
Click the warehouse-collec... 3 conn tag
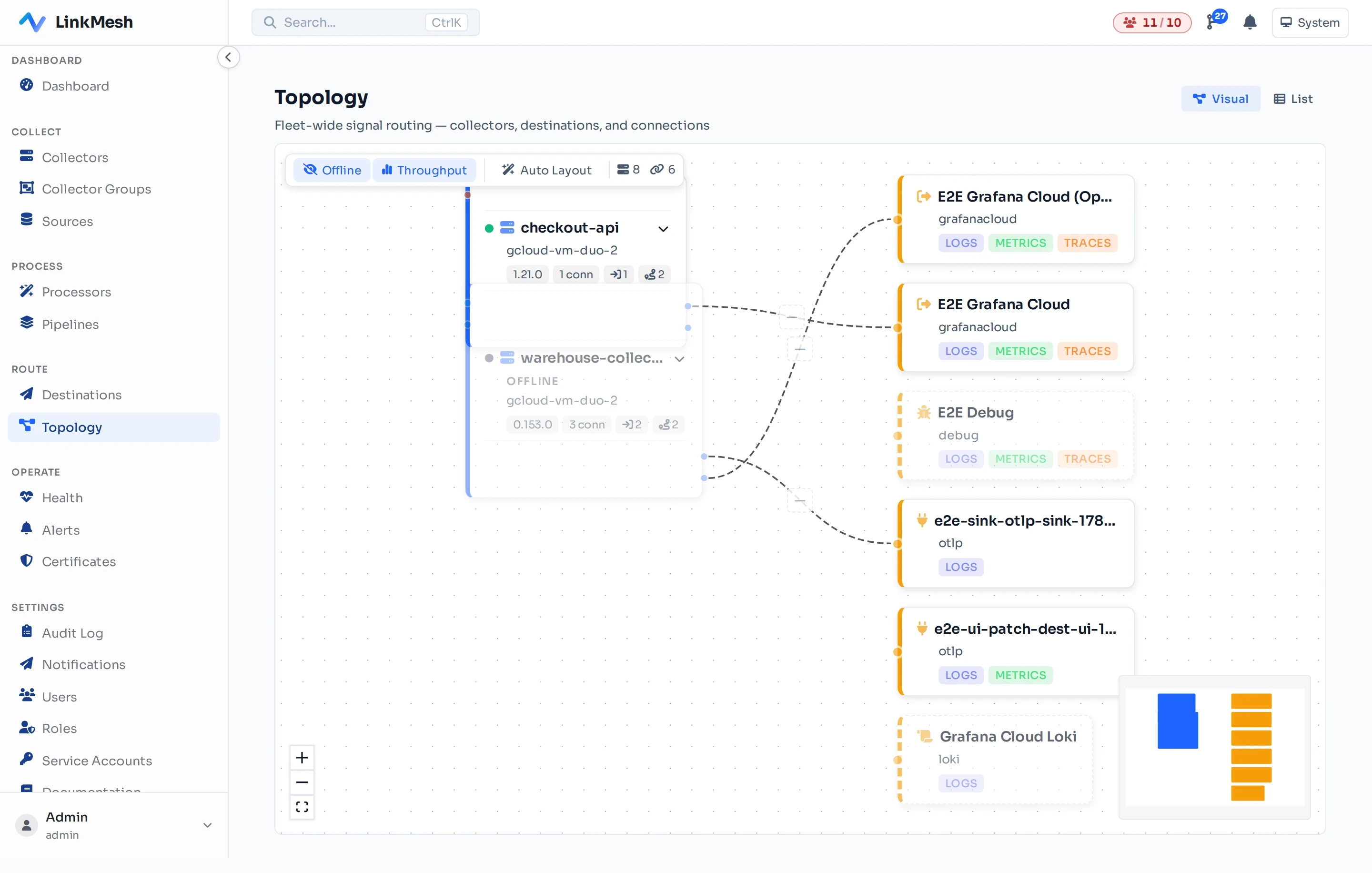click(x=586, y=425)
